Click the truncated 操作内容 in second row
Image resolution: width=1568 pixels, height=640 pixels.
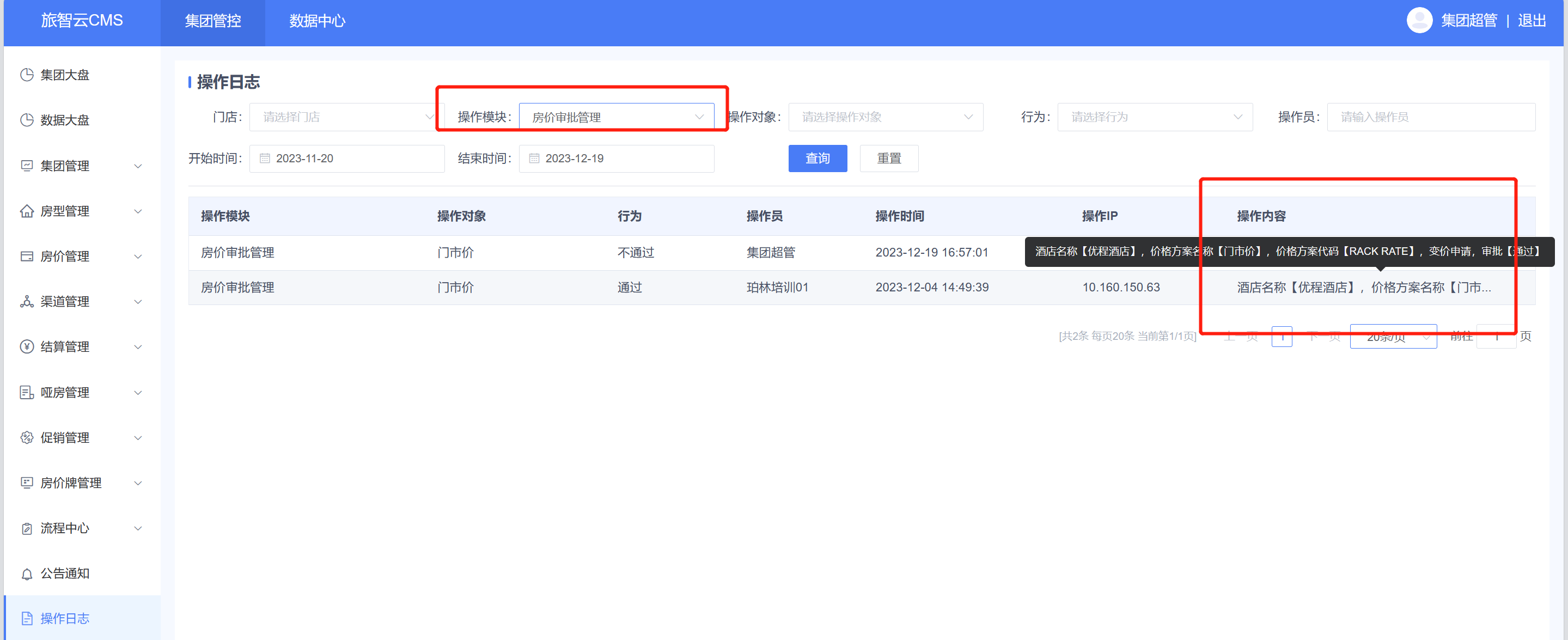coord(1363,287)
